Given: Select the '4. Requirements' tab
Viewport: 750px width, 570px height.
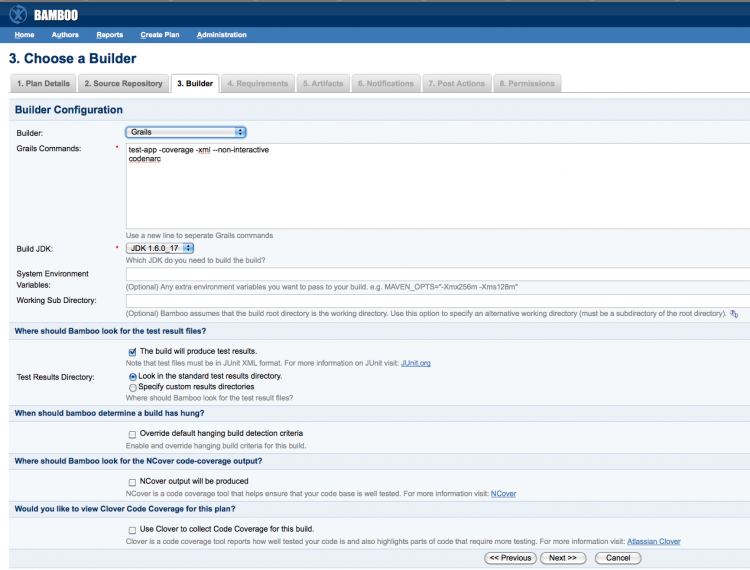Looking at the screenshot, I should coord(258,83).
